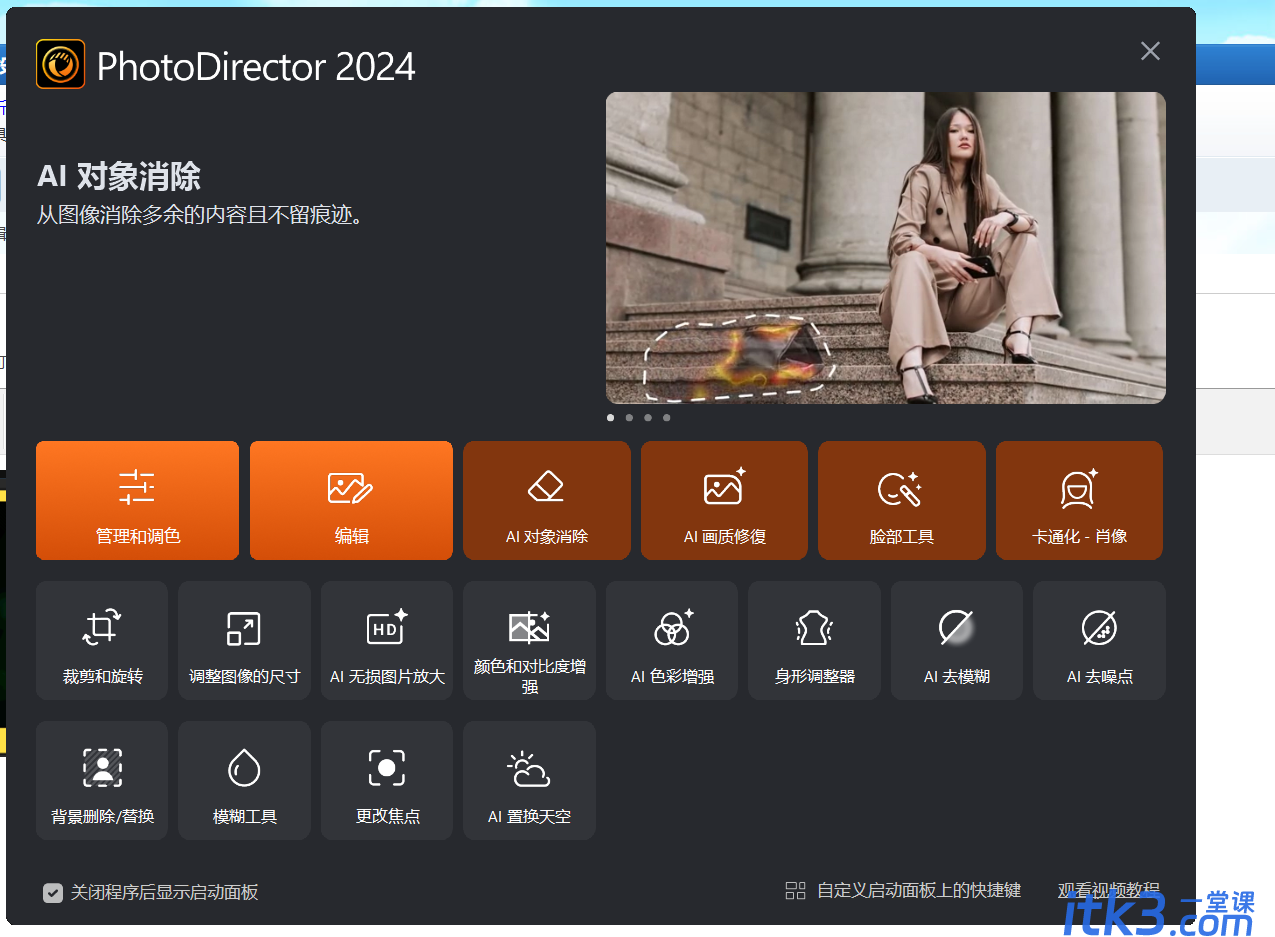Image resolution: width=1275 pixels, height=937 pixels.
Task: Click the PhotoDirector 2024 title text
Action: tap(256, 67)
